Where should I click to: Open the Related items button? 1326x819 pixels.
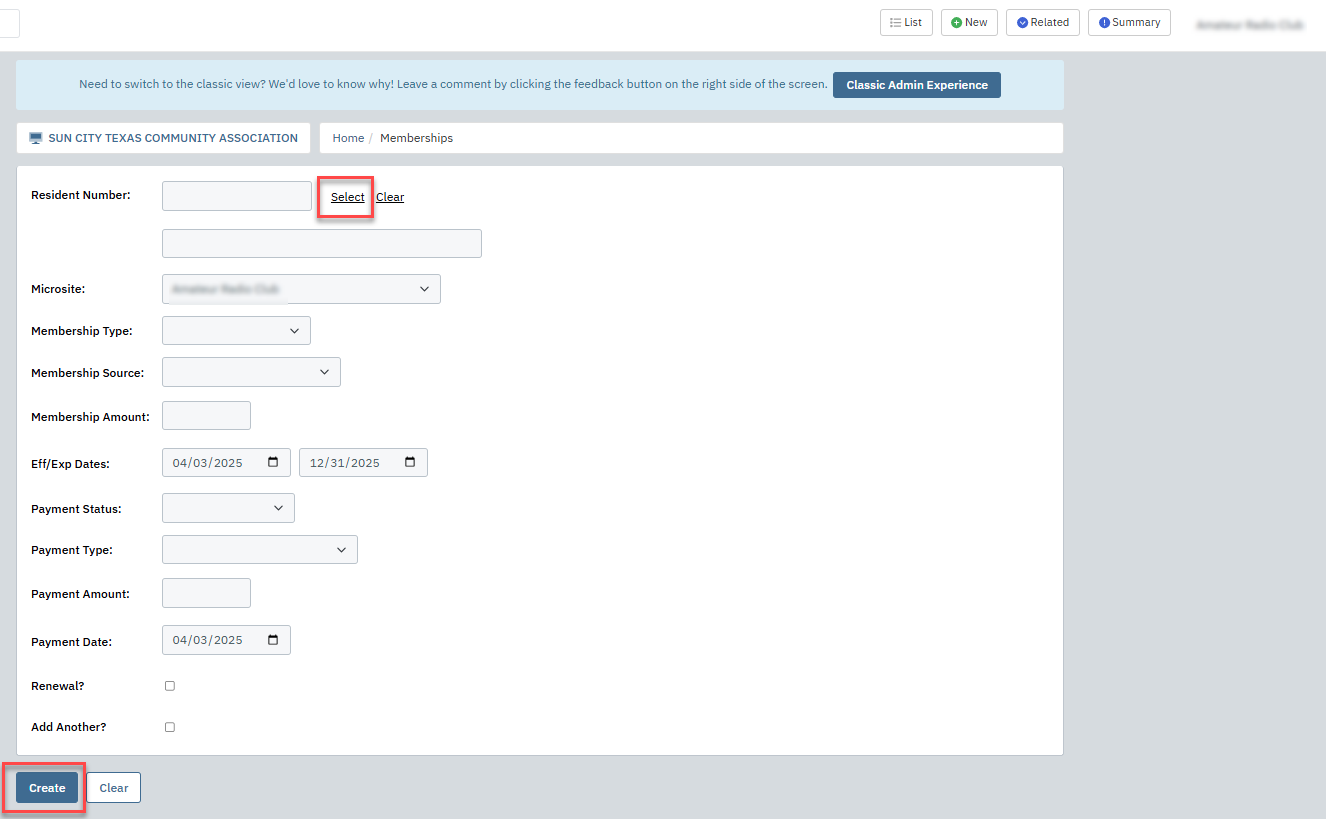coord(1043,22)
